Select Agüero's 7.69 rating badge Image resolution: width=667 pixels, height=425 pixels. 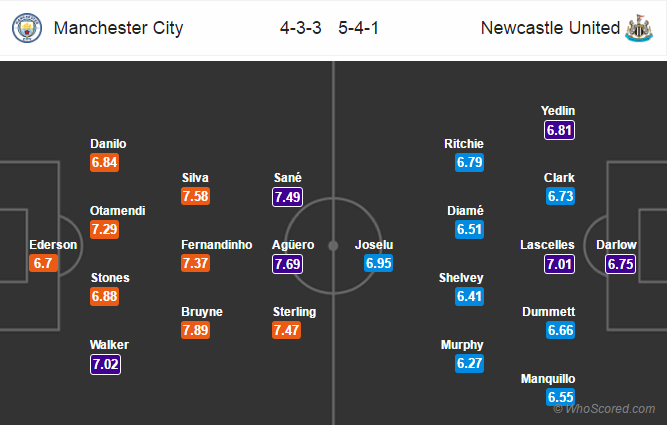(288, 264)
